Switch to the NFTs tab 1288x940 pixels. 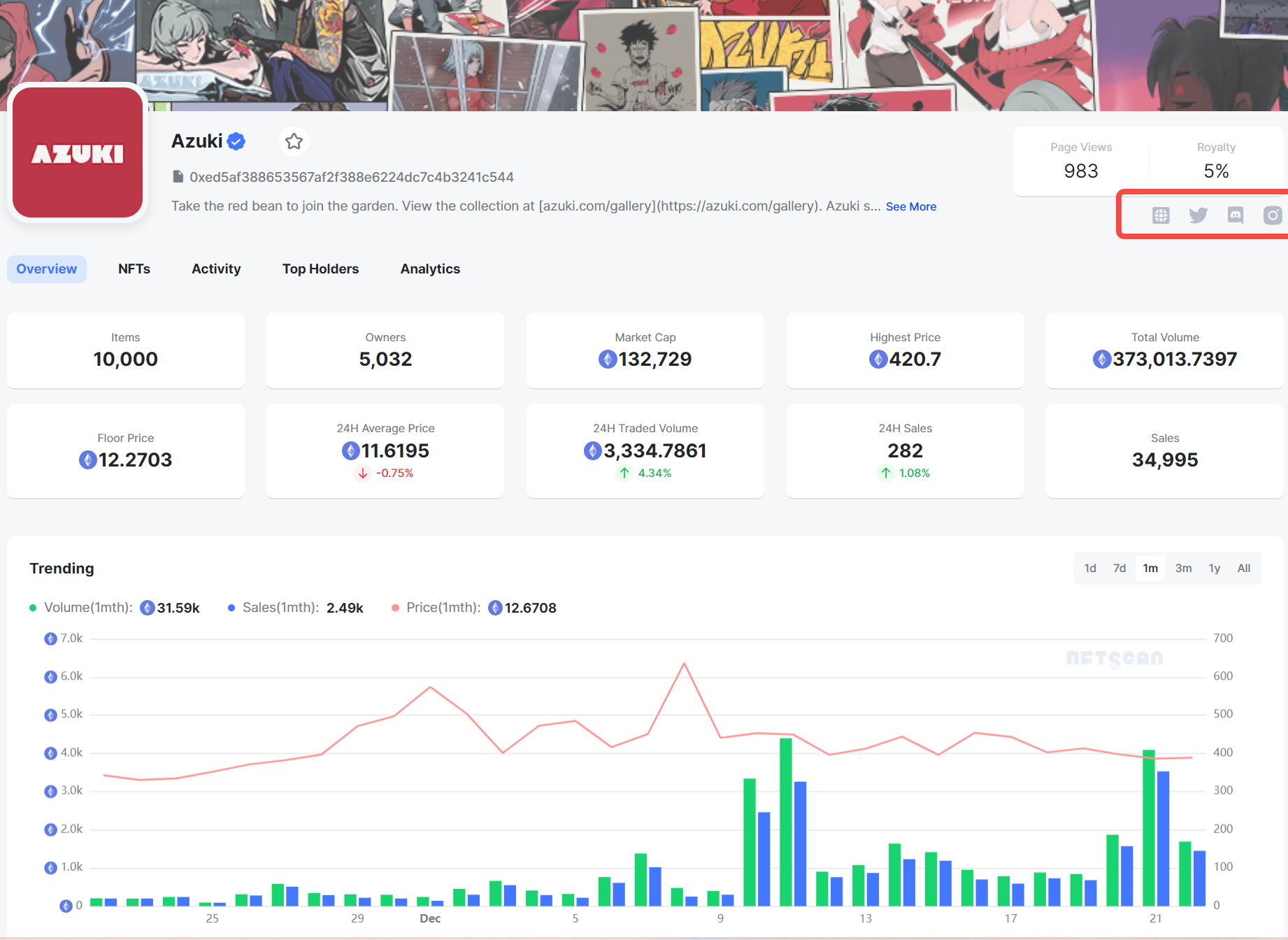[134, 269]
